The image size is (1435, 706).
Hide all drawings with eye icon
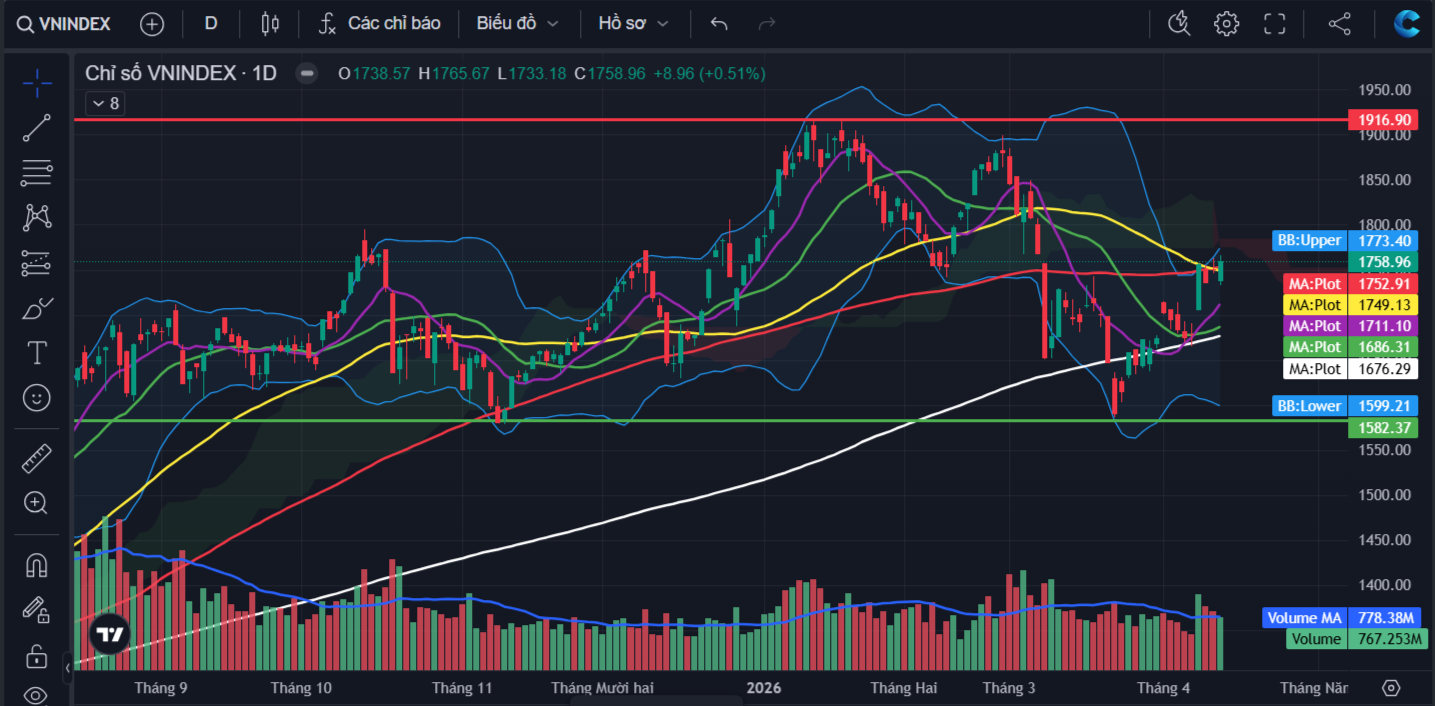[x=37, y=694]
